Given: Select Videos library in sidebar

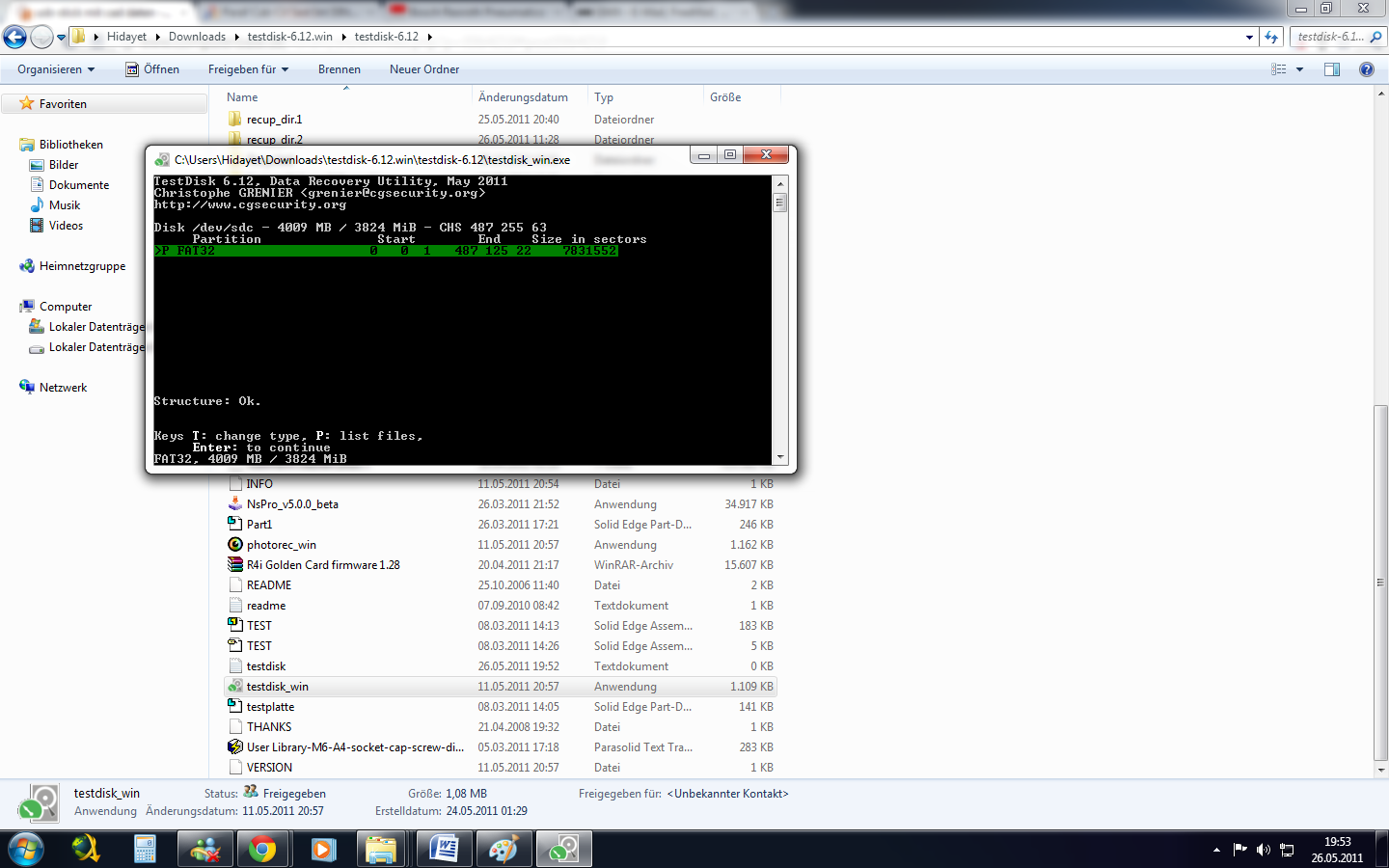Looking at the screenshot, I should click(x=66, y=226).
